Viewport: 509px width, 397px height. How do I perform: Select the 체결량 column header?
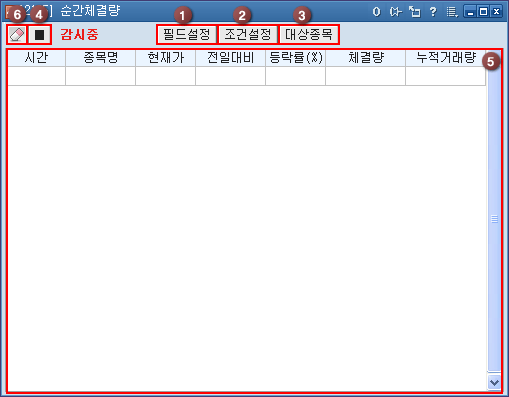[x=366, y=58]
